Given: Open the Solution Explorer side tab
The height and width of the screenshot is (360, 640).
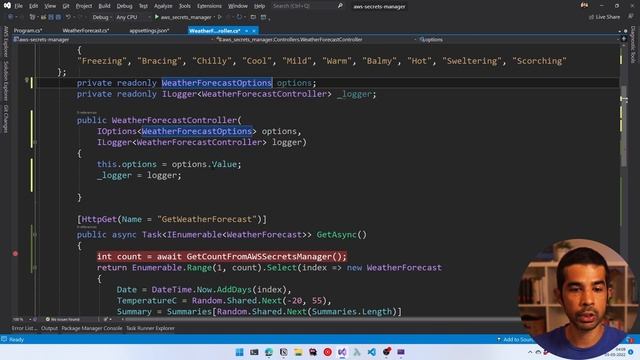Looking at the screenshot, I should (6, 81).
